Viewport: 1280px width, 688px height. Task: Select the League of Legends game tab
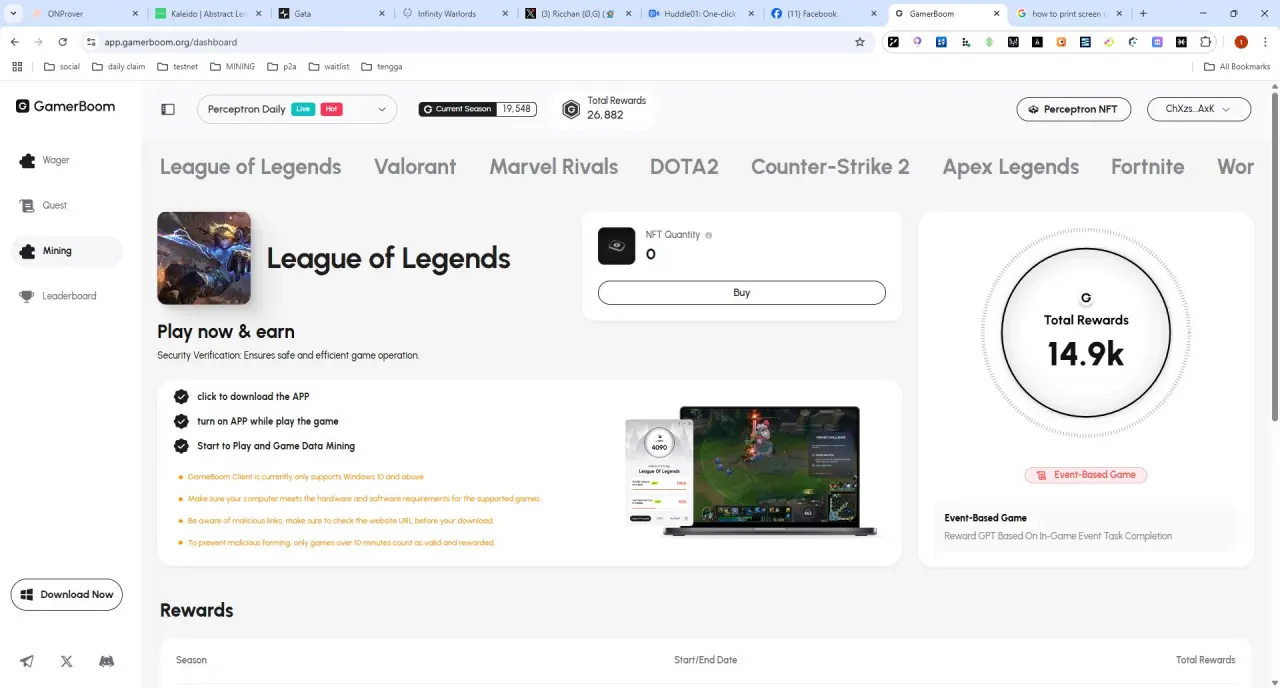click(x=250, y=167)
